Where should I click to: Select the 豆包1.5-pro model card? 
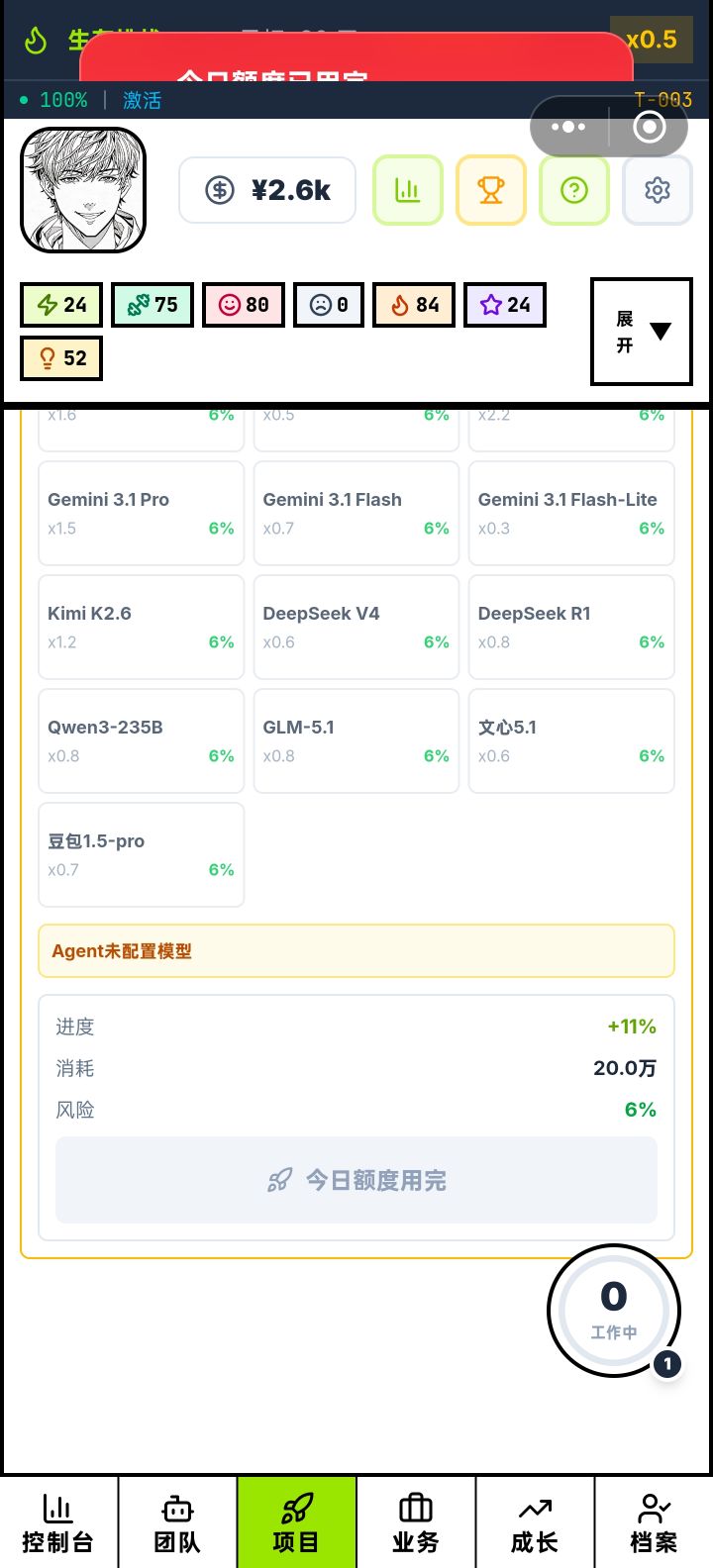(x=141, y=855)
